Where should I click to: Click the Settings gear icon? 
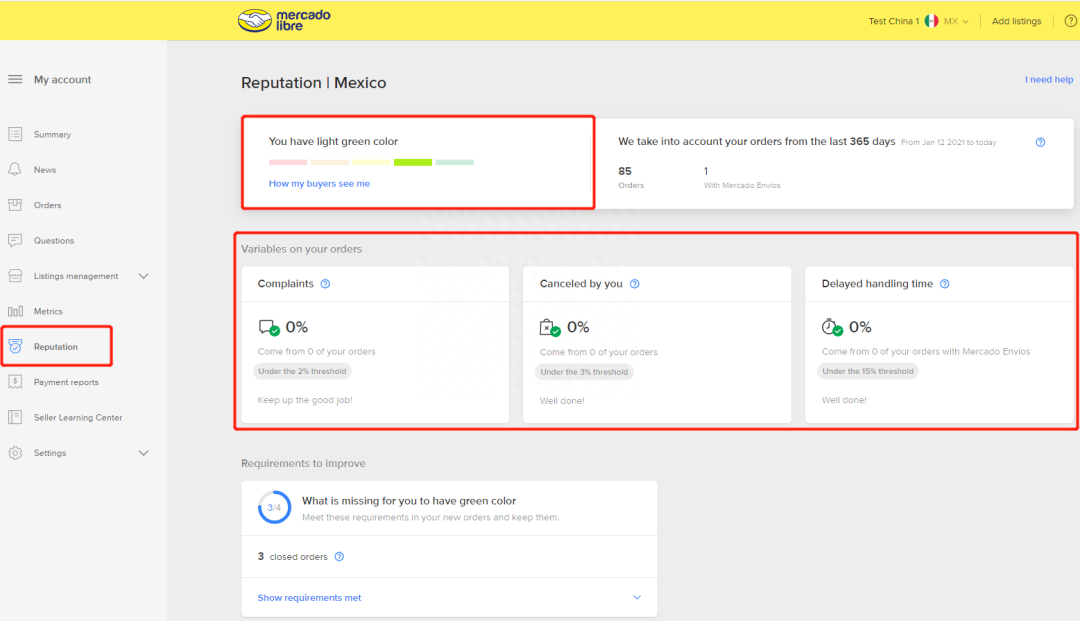click(x=15, y=453)
